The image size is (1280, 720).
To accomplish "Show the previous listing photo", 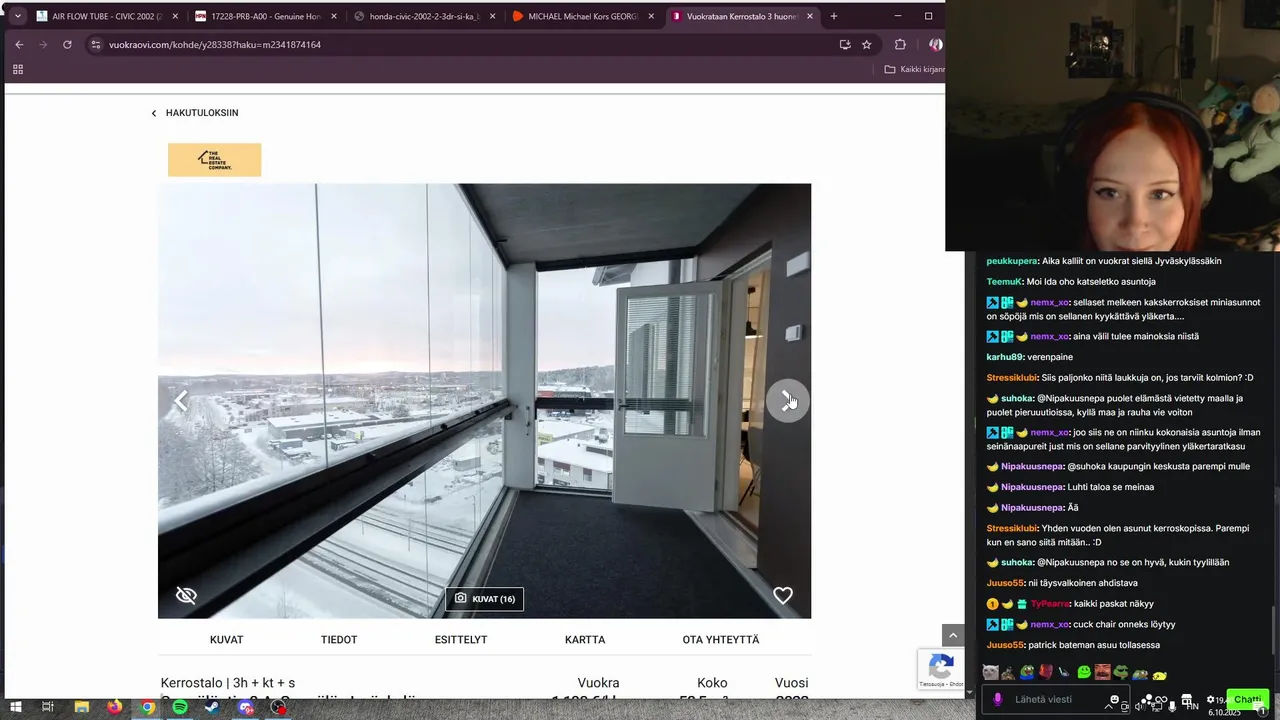I will [181, 401].
